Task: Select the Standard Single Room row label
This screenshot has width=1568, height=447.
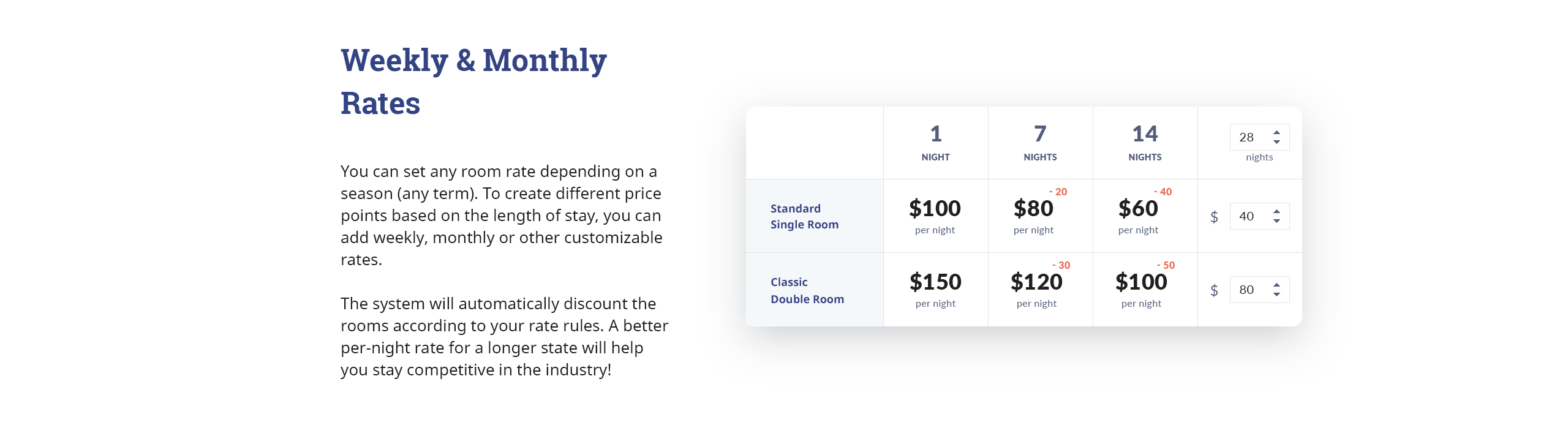Action: [x=804, y=216]
